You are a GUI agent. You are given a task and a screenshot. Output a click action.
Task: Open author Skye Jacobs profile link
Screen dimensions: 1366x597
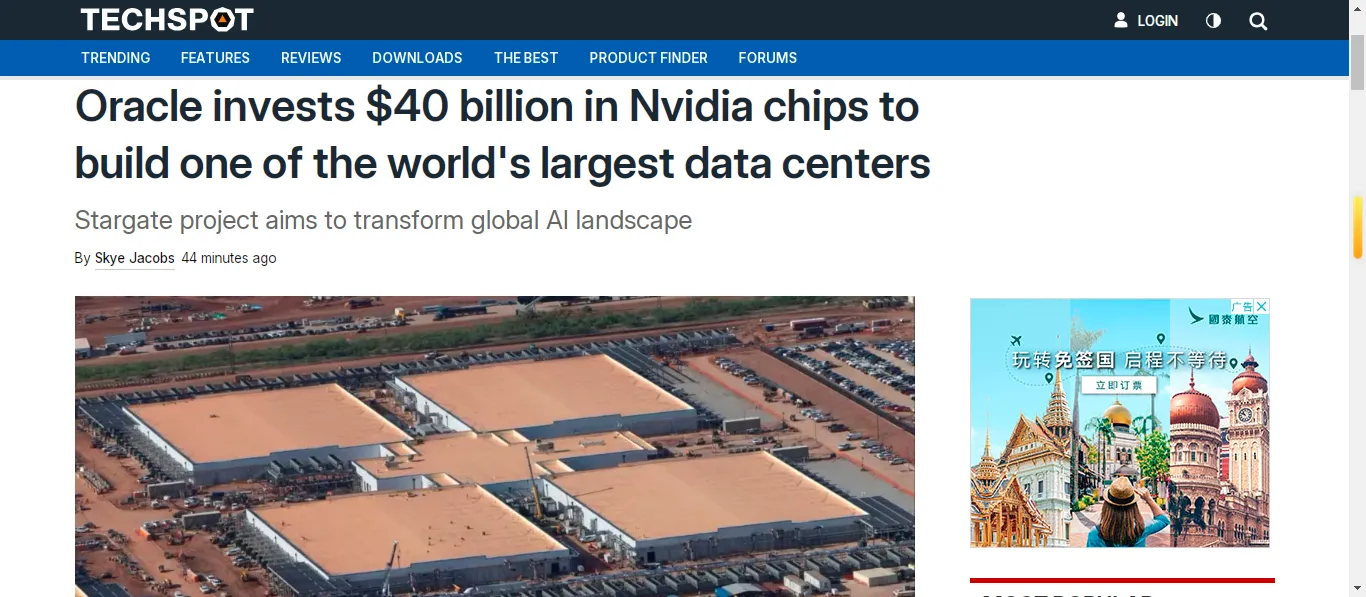[135, 258]
